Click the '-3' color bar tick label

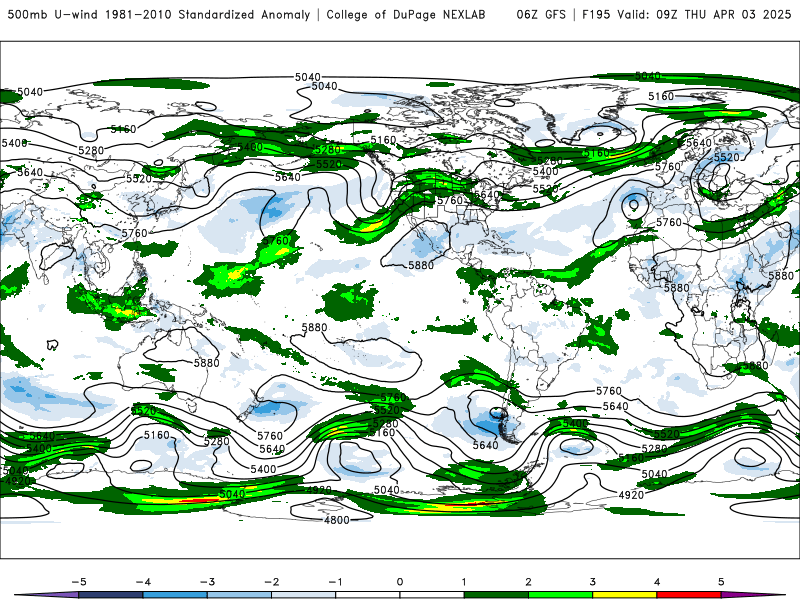coord(207,582)
